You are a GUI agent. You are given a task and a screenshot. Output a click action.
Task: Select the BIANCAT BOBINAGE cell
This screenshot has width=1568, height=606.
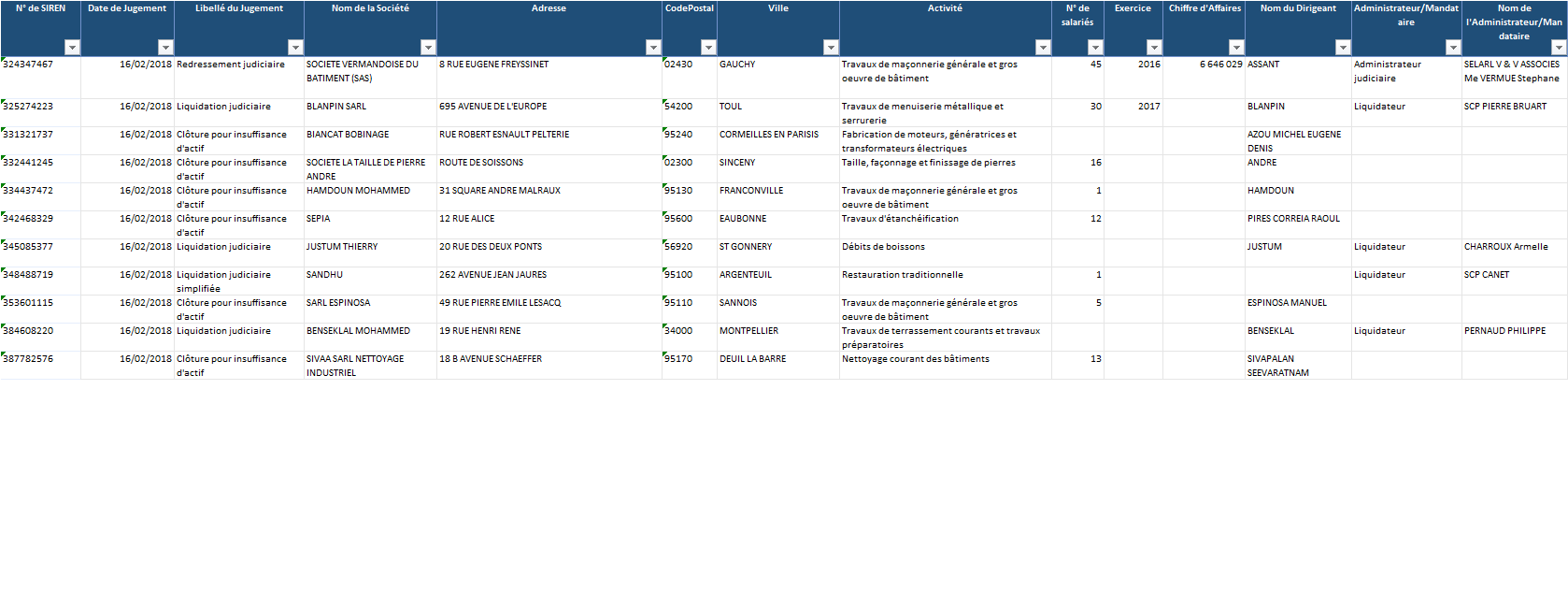370,141
